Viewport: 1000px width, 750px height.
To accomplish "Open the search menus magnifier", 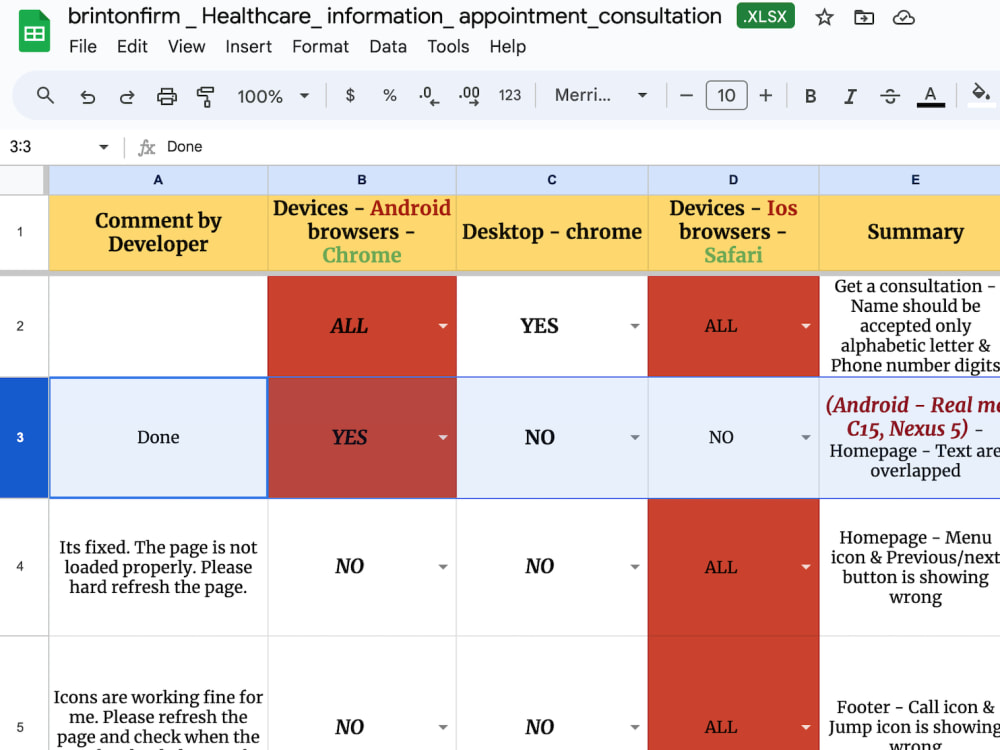I will pos(45,96).
